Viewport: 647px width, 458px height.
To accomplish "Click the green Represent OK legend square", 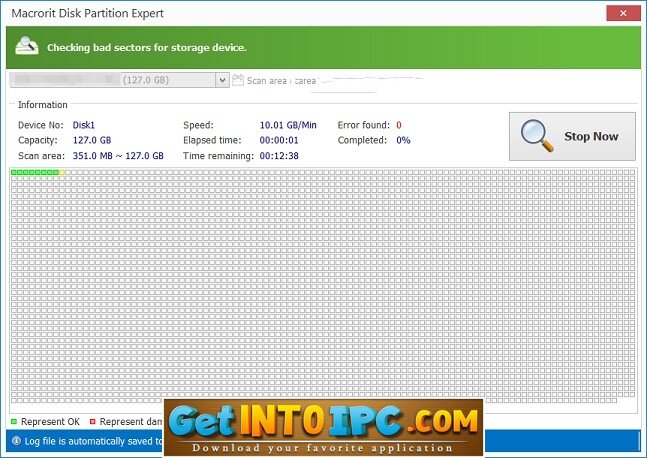I will click(x=14, y=422).
